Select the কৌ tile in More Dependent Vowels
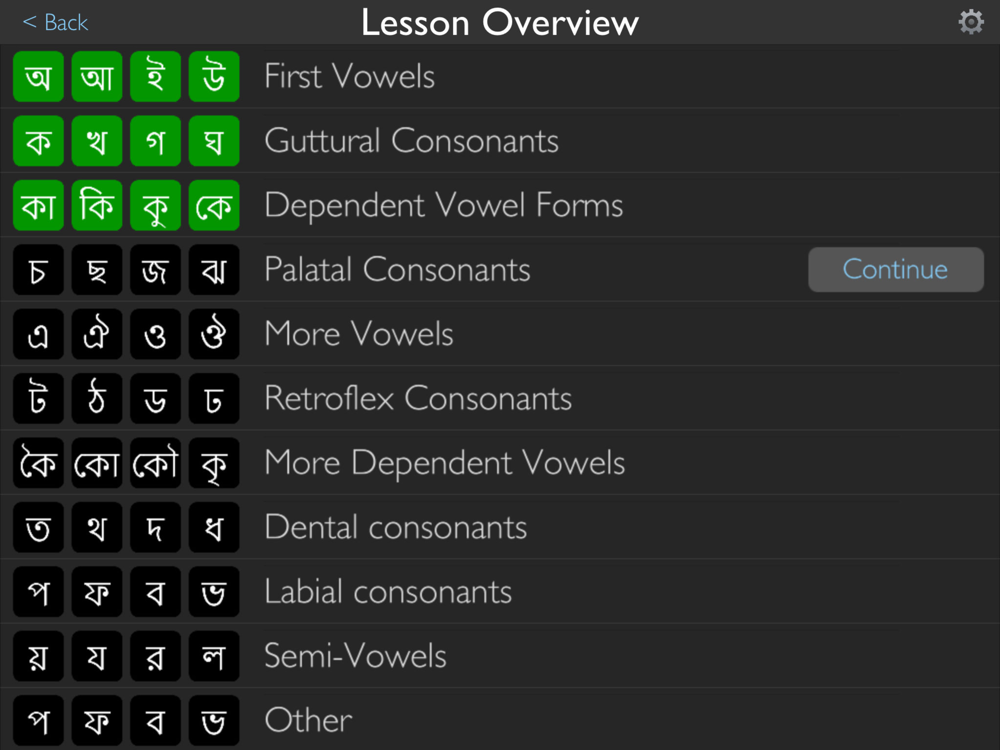This screenshot has height=750, width=1000. point(156,463)
